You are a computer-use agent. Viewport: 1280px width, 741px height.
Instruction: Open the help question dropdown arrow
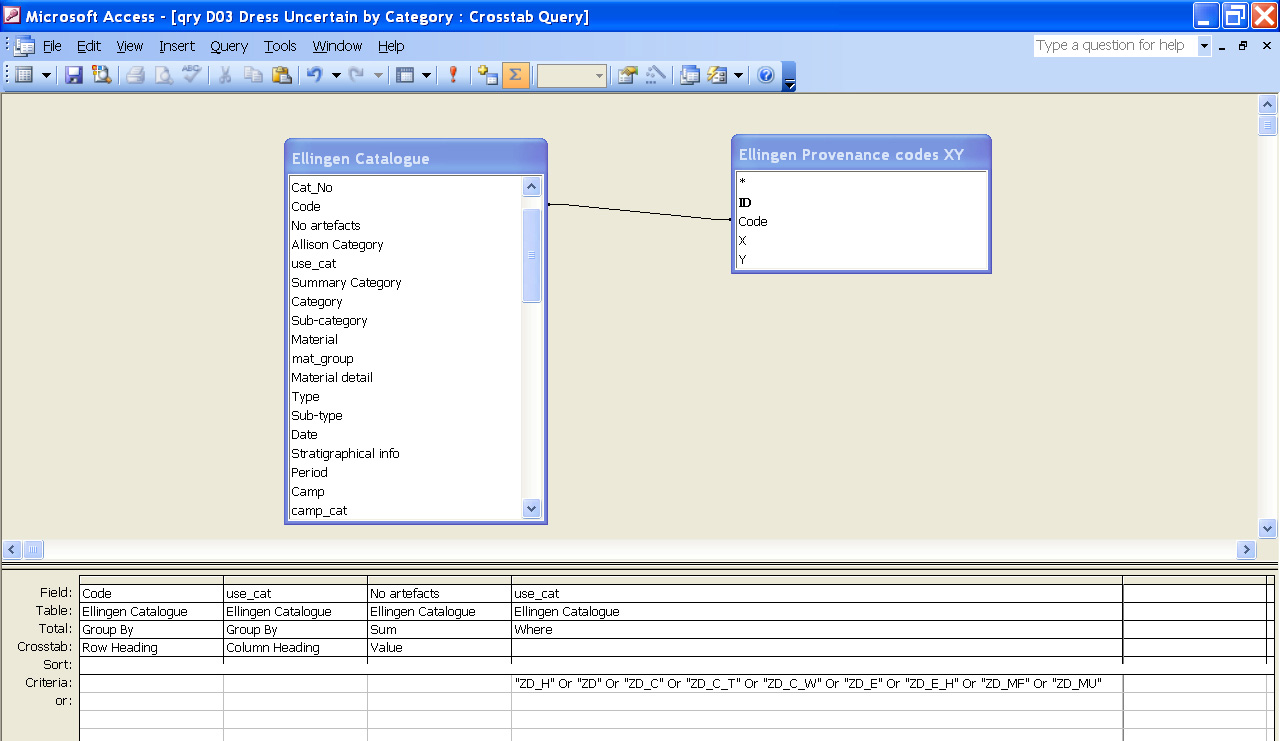[x=1204, y=46]
